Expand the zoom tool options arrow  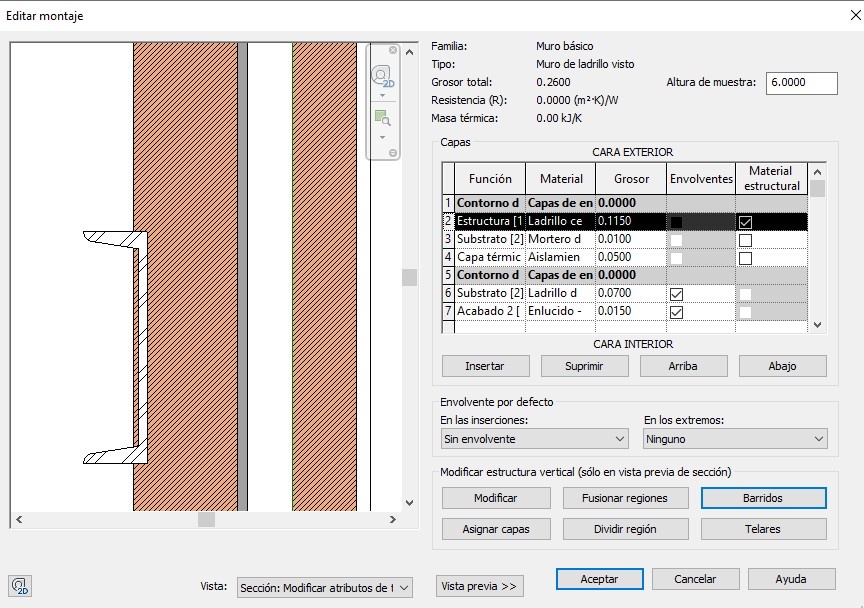point(382,136)
